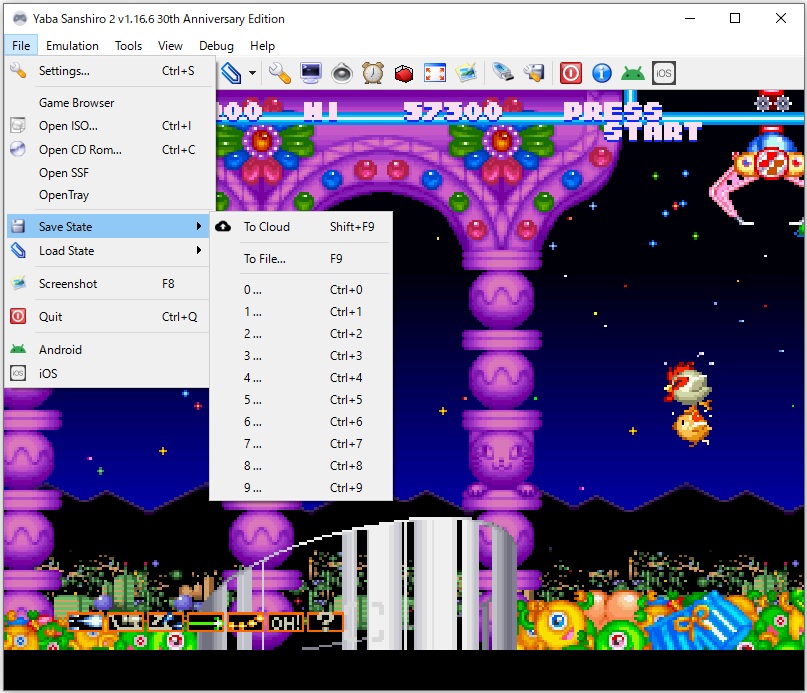Viewport: 807px width, 693px height.
Task: Click the alarm clock frame-limiter icon
Action: pos(373,73)
